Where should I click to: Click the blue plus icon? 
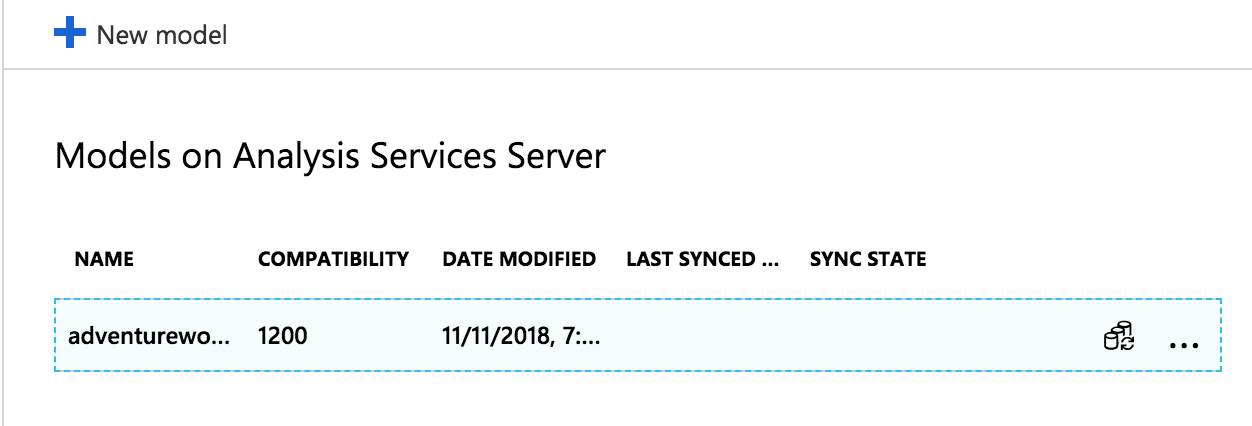tap(70, 35)
